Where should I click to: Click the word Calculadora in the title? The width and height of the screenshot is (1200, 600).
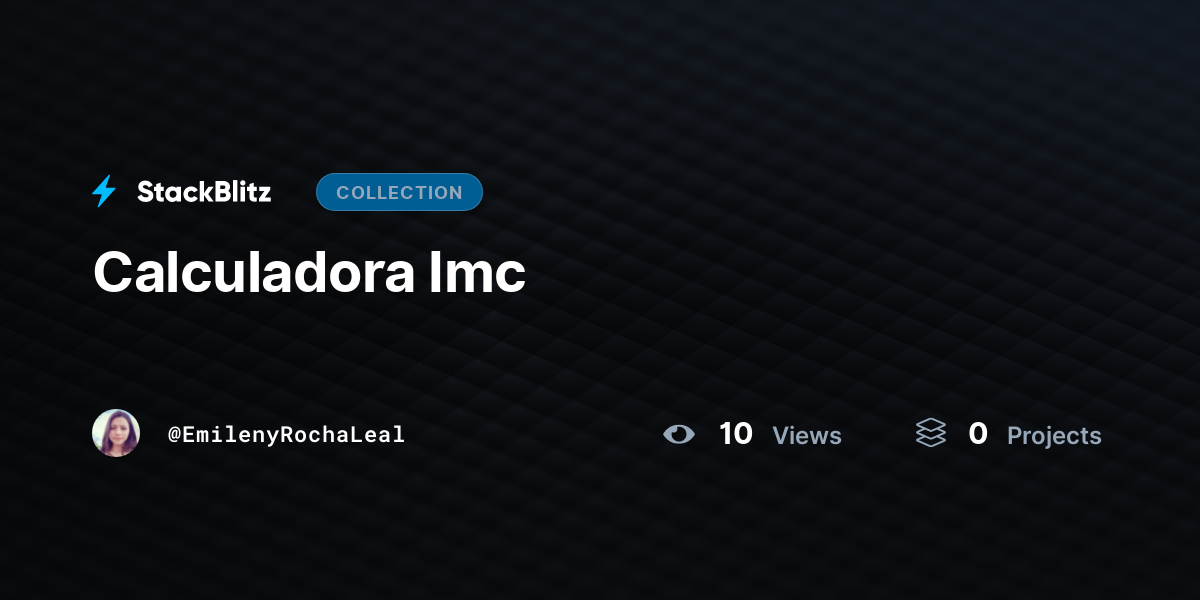tap(253, 271)
